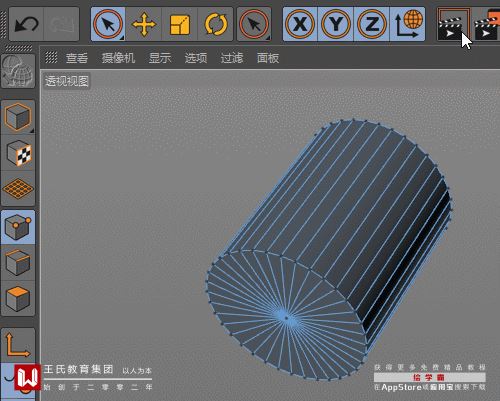Screen dimensions: 500x401
Task: Select Texture mode checkered cube icon
Action: pyautogui.click(x=18, y=153)
